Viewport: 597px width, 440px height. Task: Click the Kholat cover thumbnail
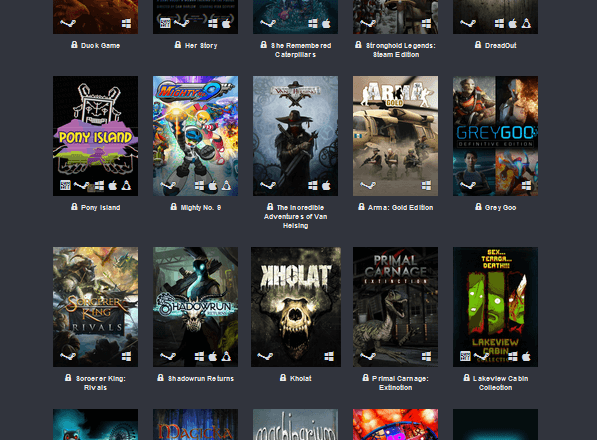[296, 307]
